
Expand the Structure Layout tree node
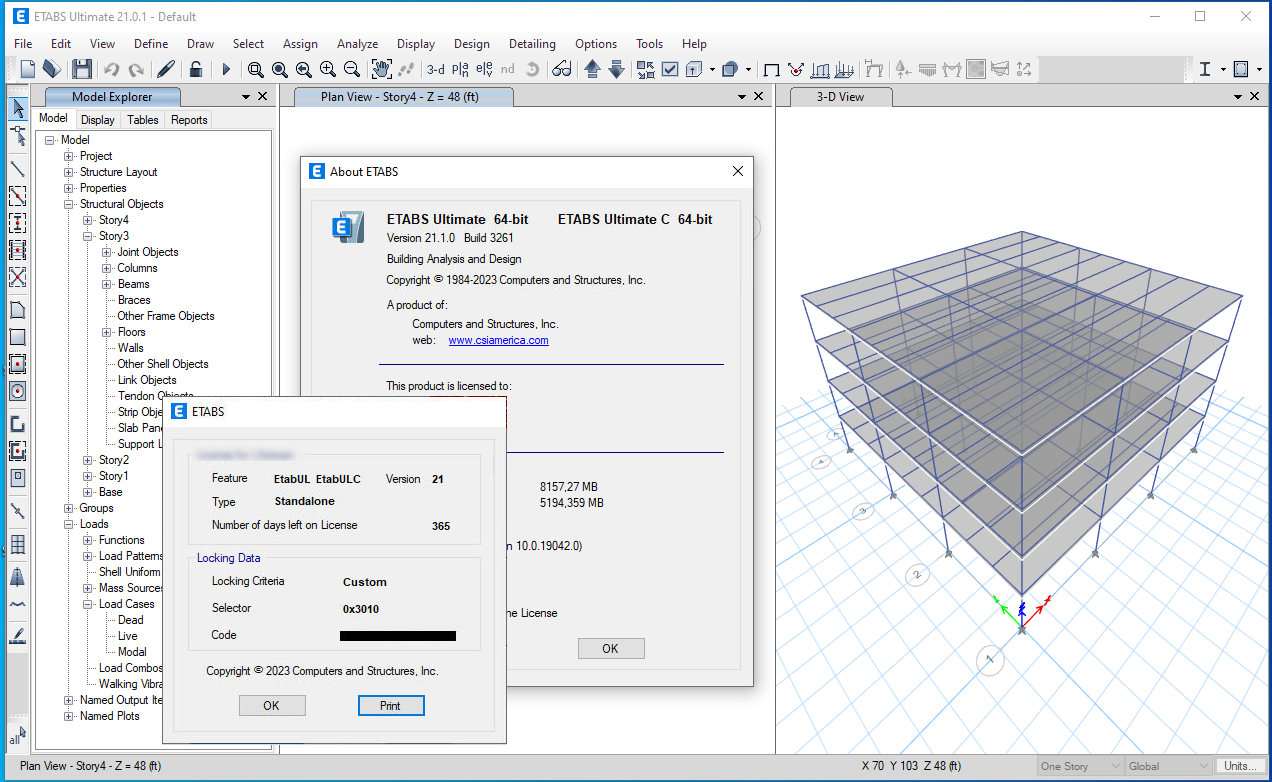(x=69, y=172)
